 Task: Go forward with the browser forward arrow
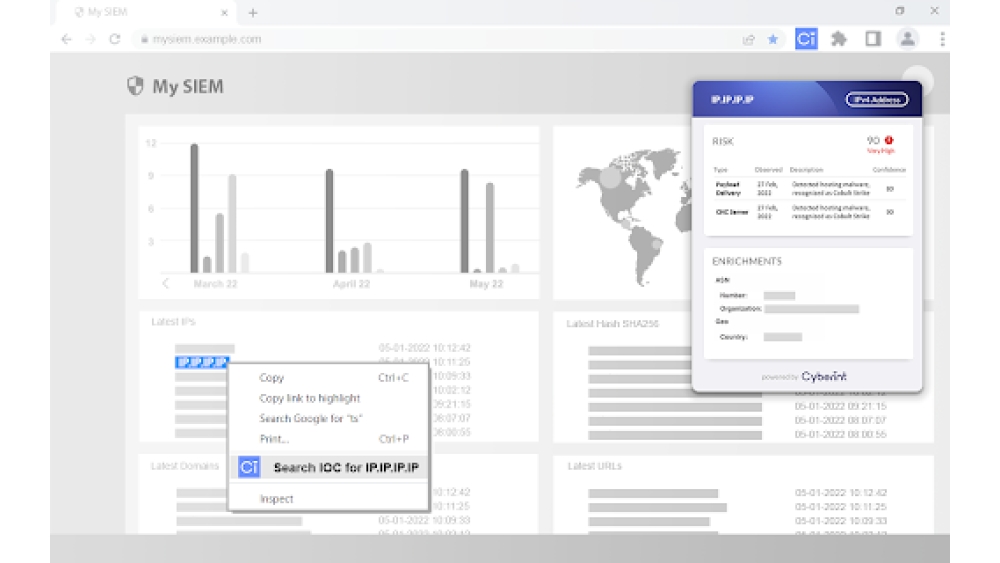tap(91, 39)
